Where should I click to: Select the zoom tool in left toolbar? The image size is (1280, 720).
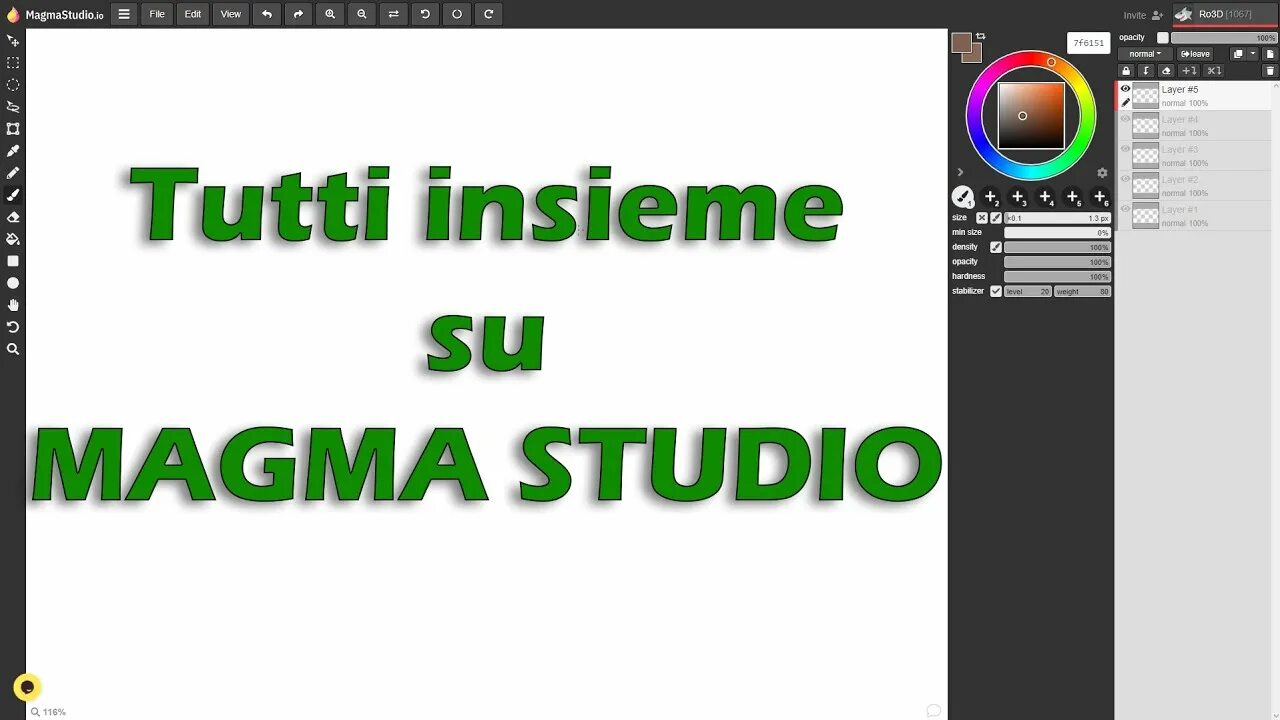(x=13, y=349)
